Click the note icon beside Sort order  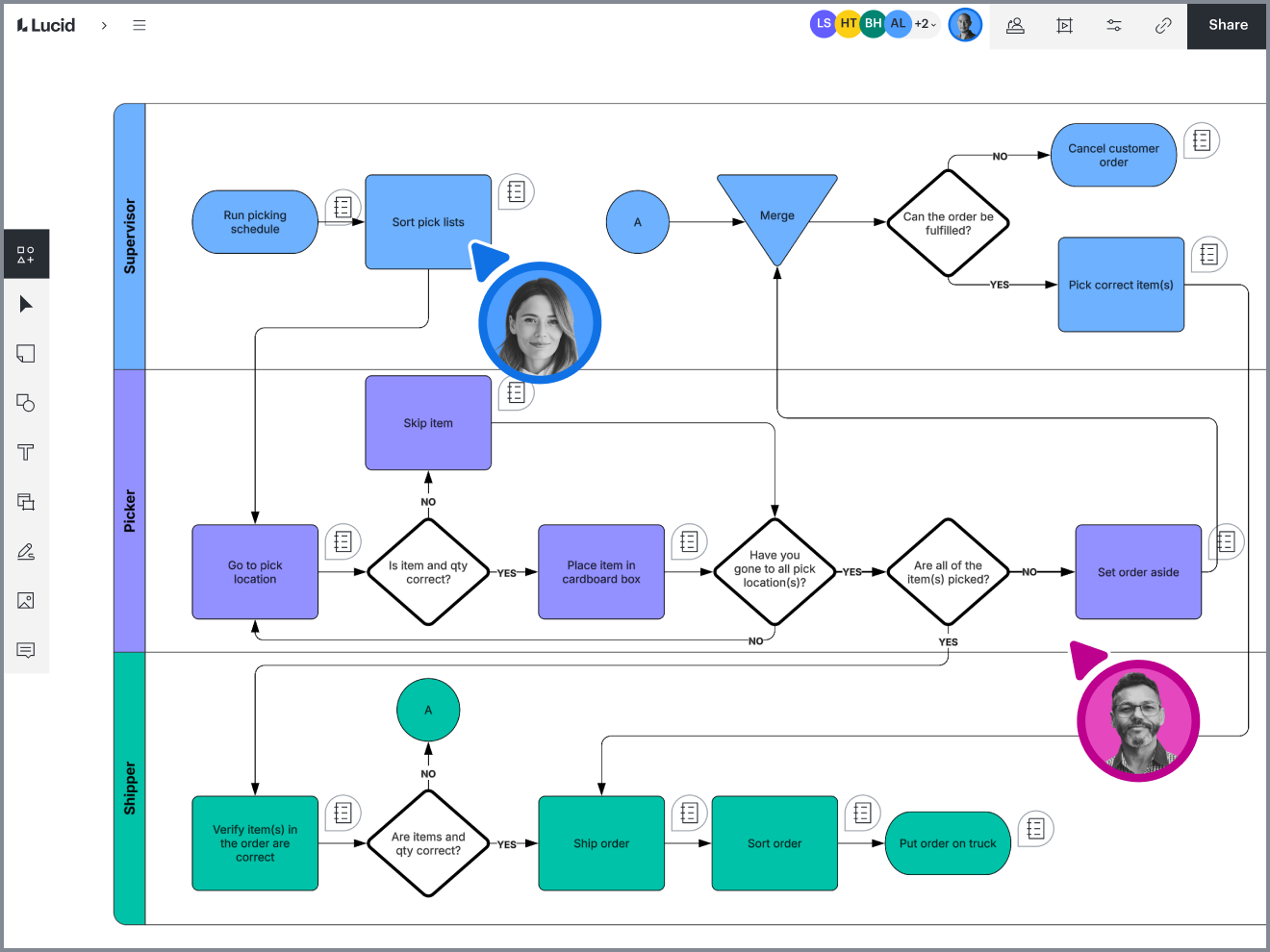862,813
